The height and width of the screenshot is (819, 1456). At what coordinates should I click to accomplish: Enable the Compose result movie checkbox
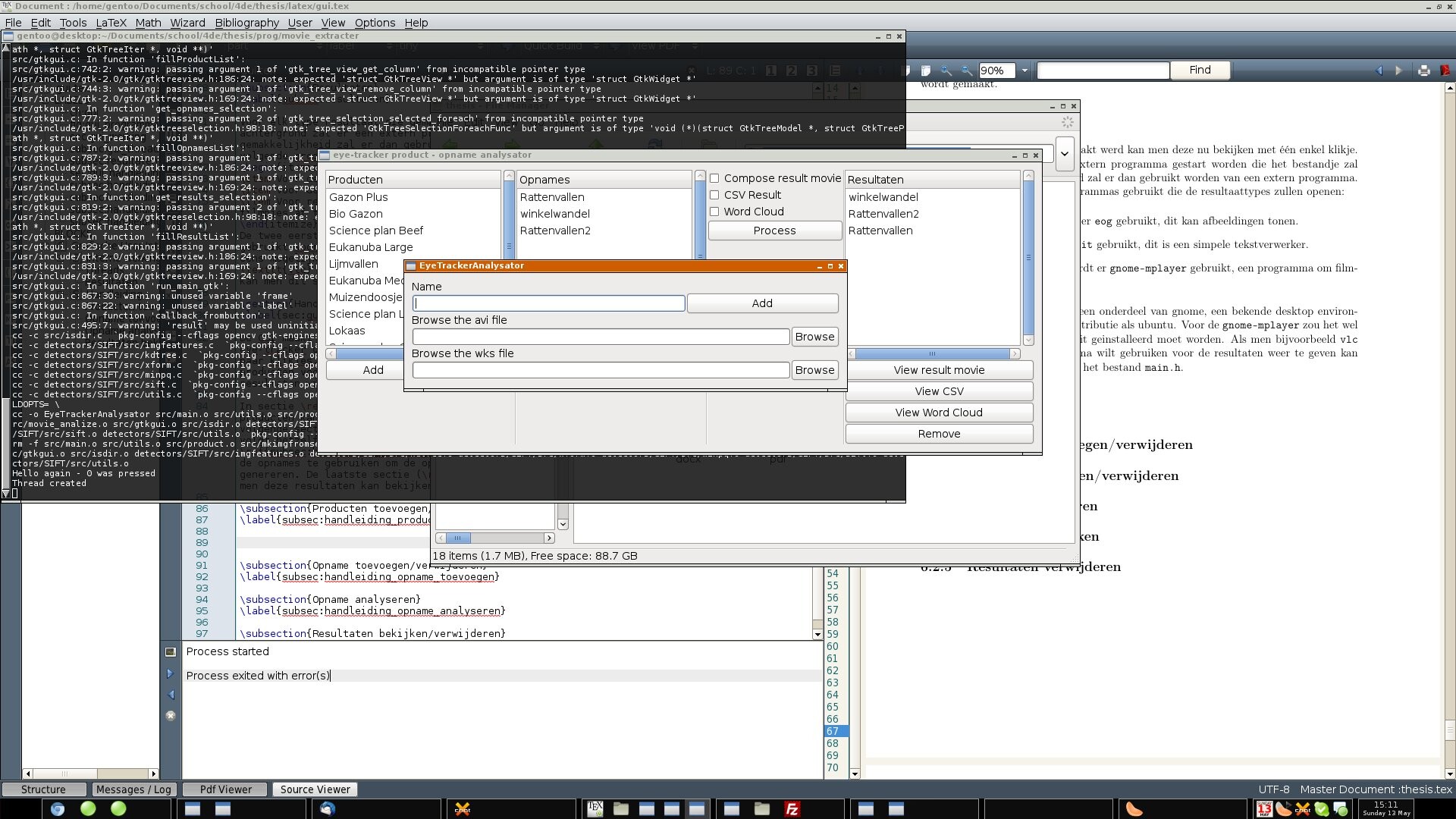point(714,178)
